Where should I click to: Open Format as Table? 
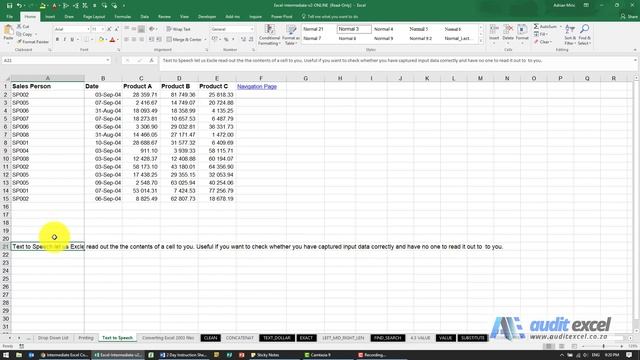pyautogui.click(x=291, y=35)
